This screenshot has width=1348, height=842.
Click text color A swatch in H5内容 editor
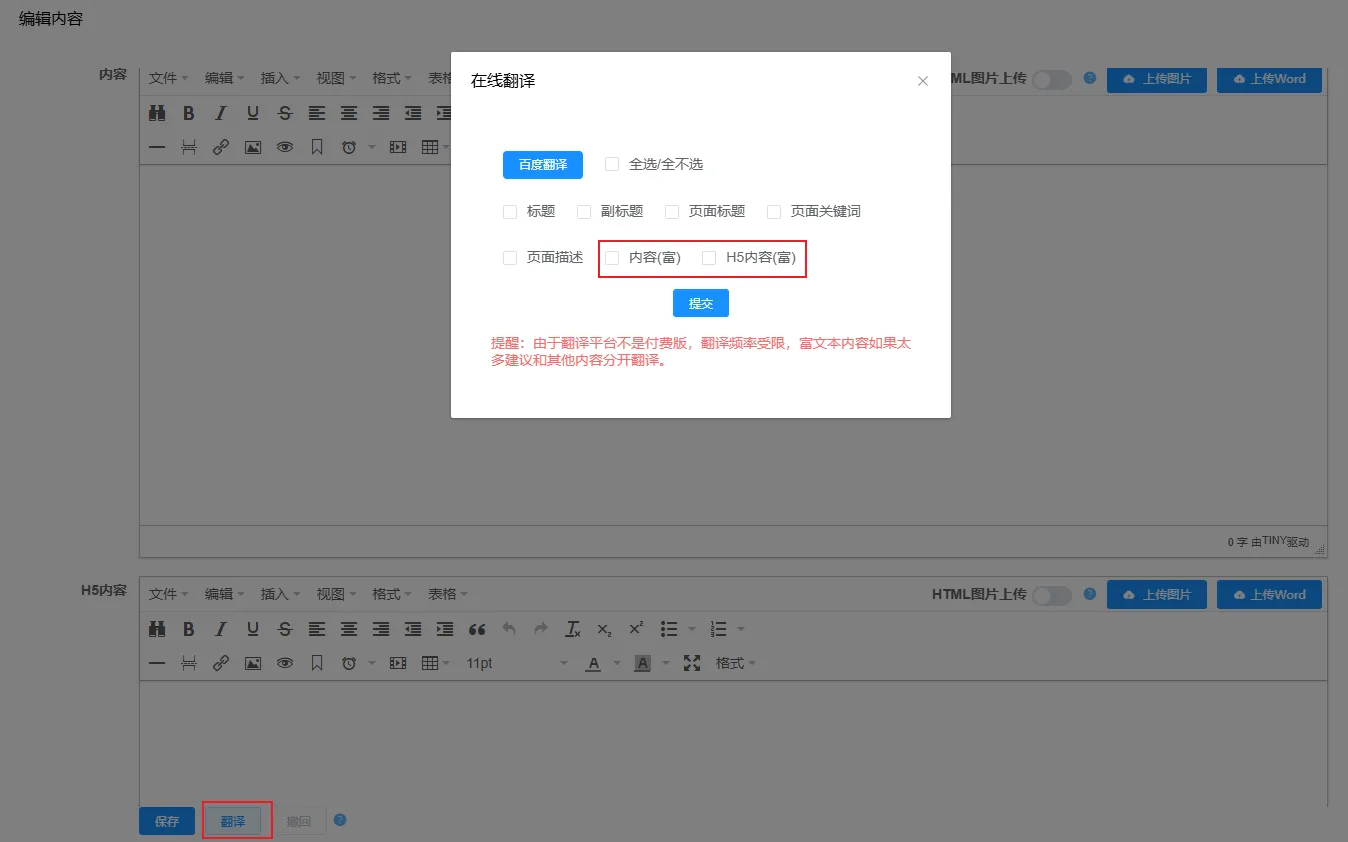click(x=593, y=663)
